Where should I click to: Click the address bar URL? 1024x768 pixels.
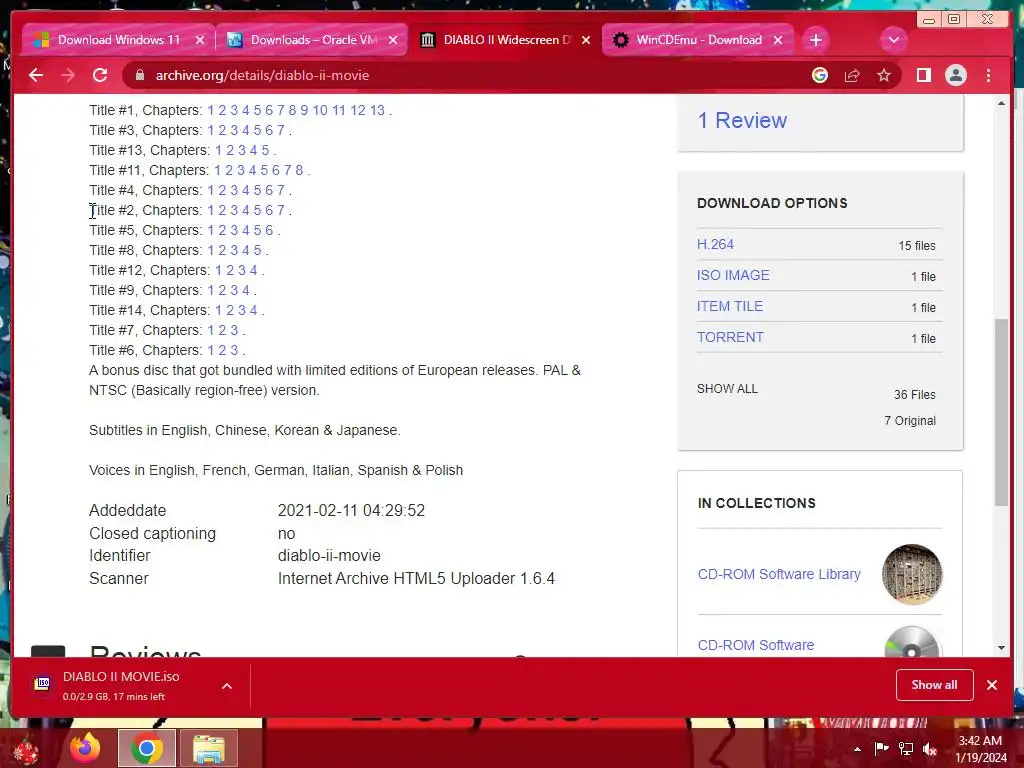click(262, 75)
